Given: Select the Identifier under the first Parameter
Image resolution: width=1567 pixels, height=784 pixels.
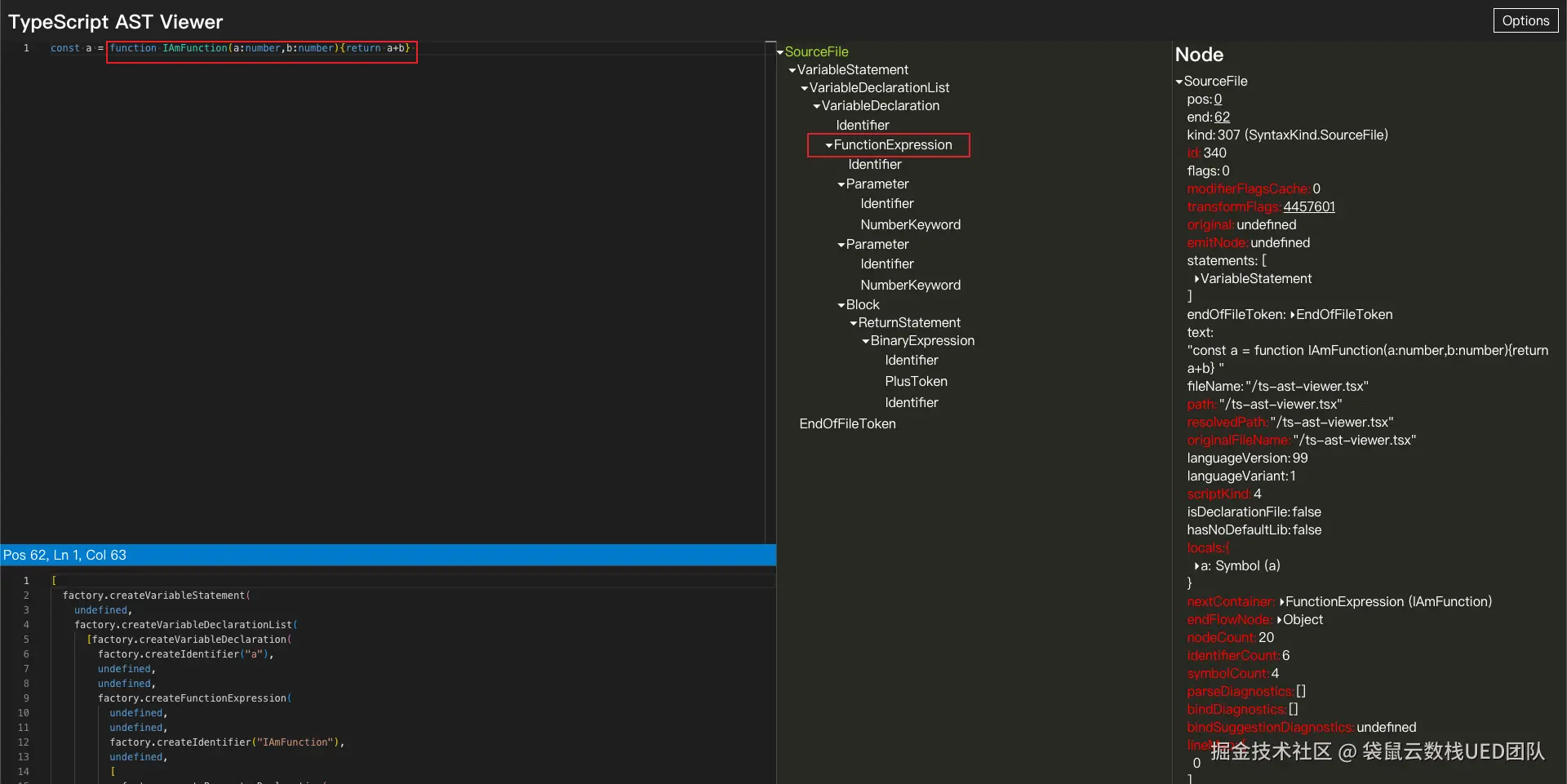Looking at the screenshot, I should tap(887, 203).
